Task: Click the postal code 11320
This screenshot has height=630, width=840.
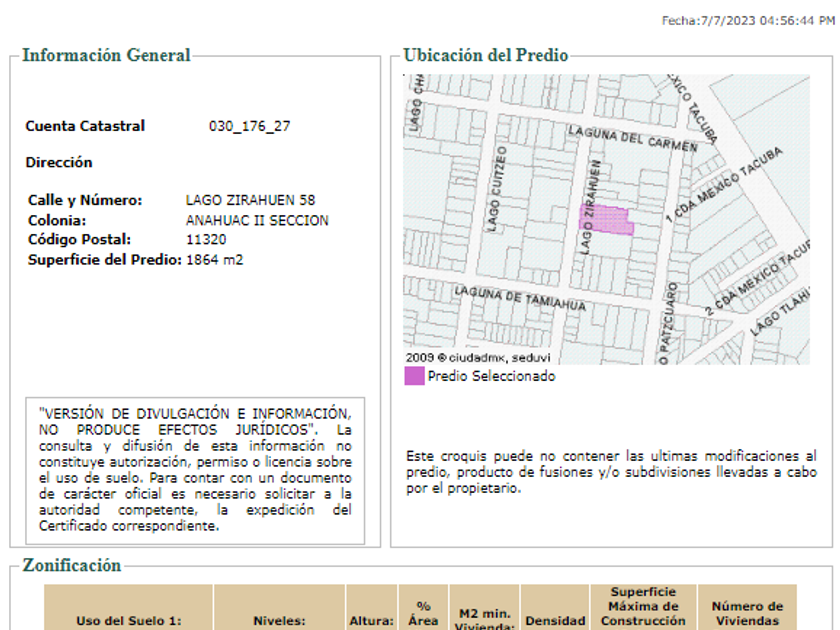Action: [206, 239]
